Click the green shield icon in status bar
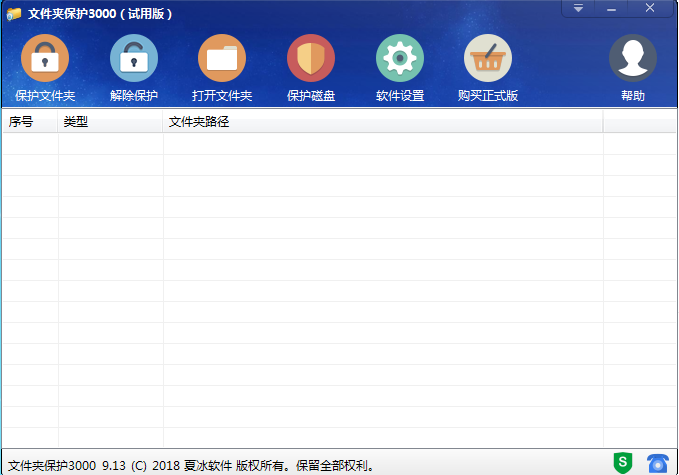Screen dimensions: 679x475 tap(623, 462)
